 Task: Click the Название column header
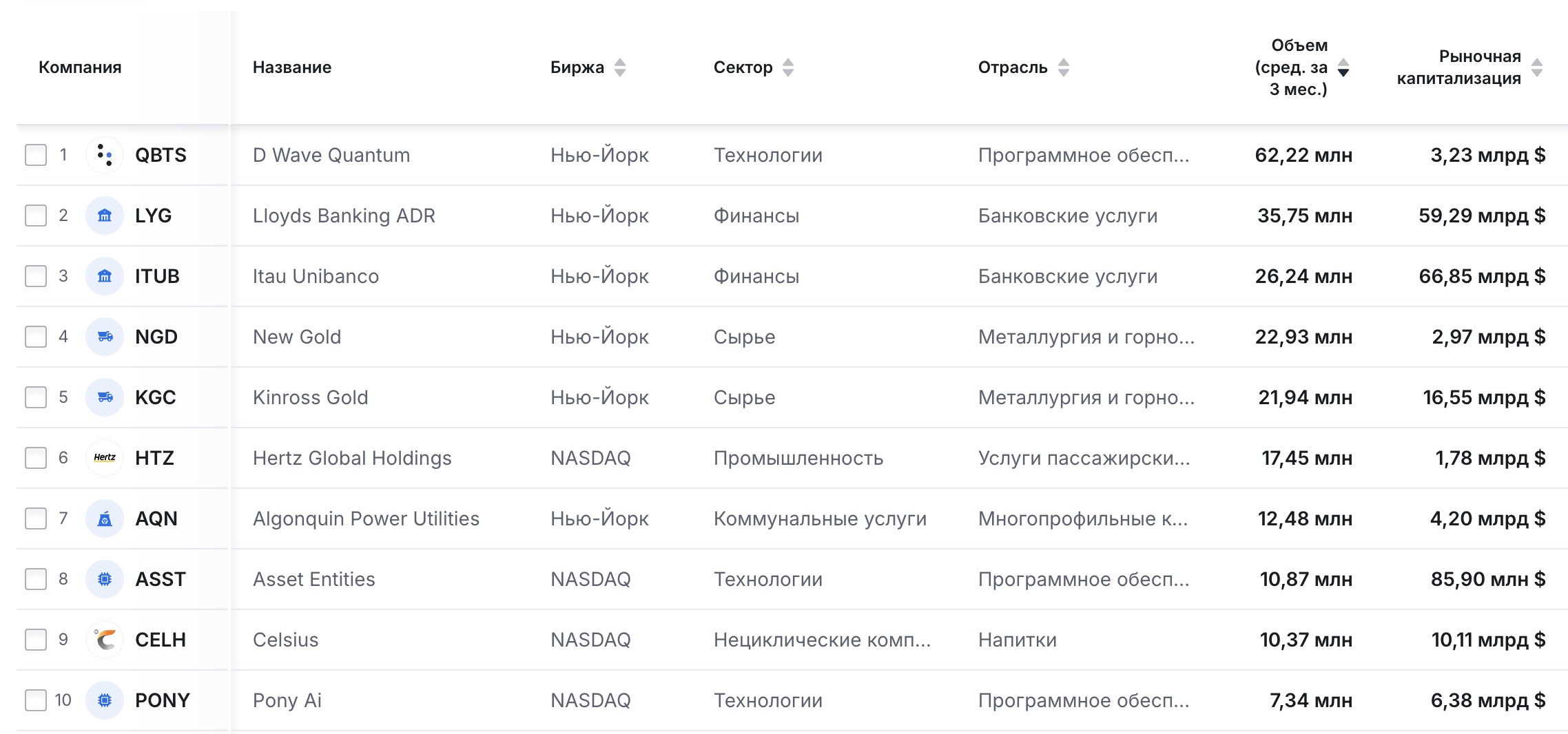292,67
